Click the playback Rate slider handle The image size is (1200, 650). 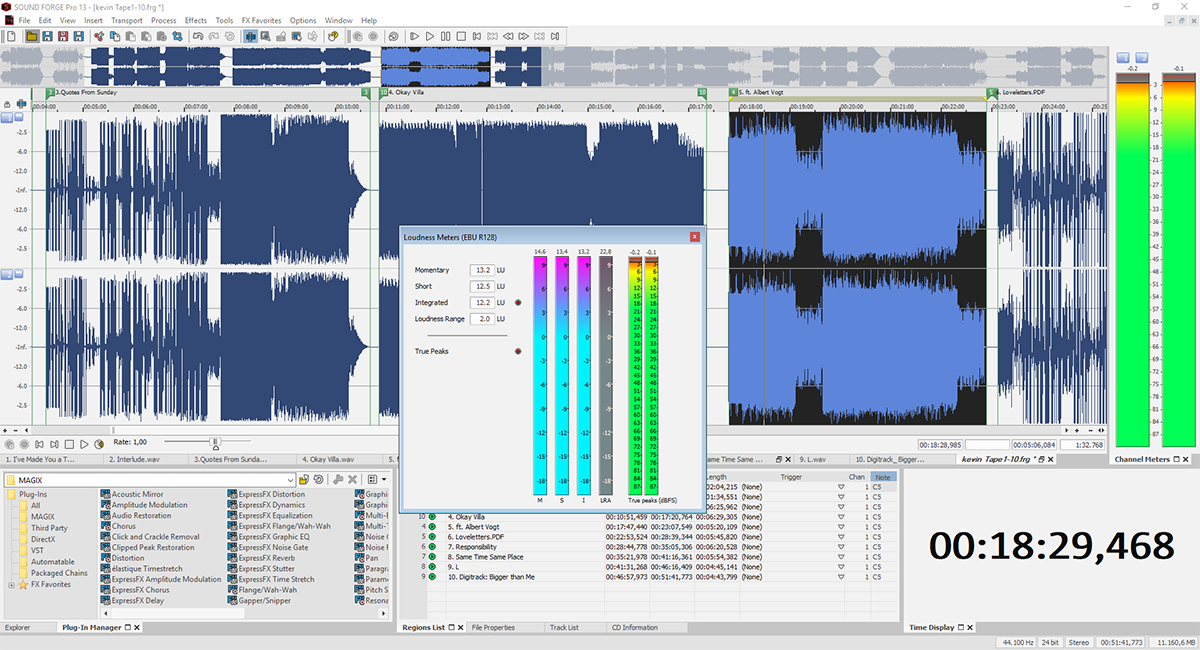pos(215,442)
